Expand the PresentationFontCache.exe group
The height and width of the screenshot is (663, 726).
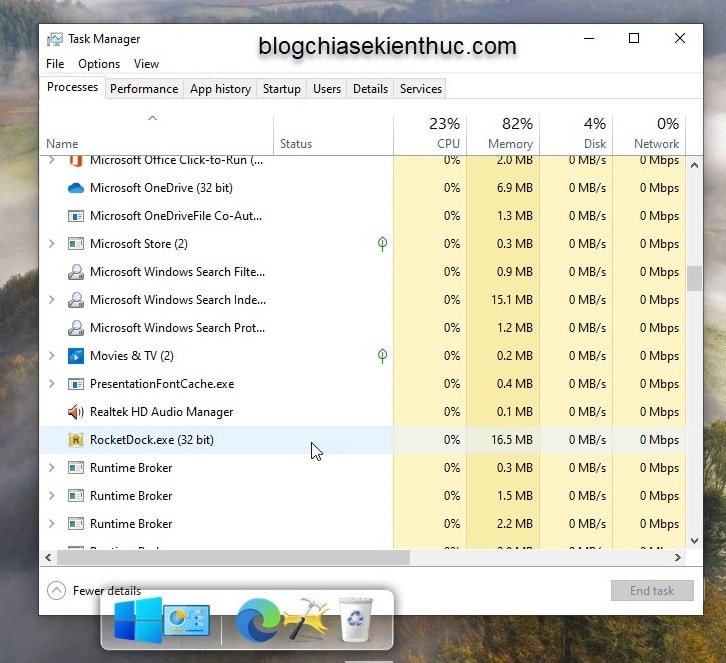[x=52, y=384]
